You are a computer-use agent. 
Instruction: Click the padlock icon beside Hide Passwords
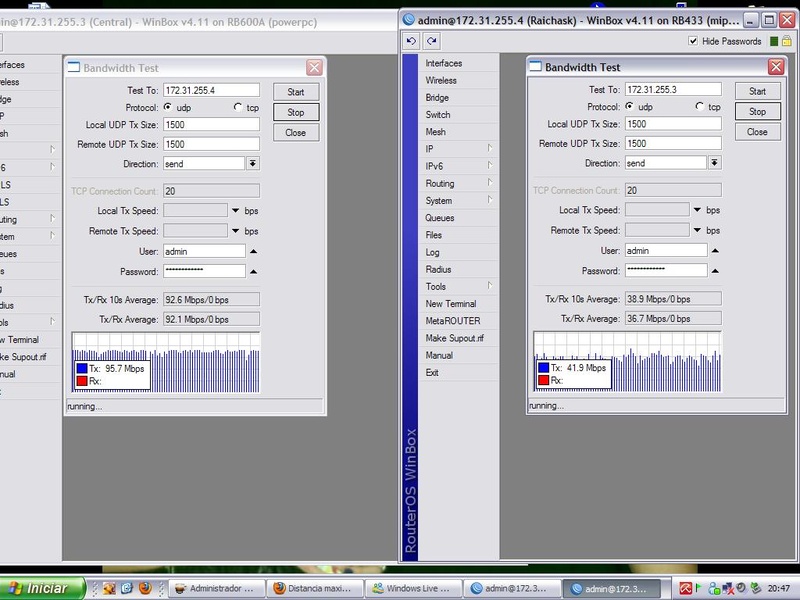pos(786,41)
